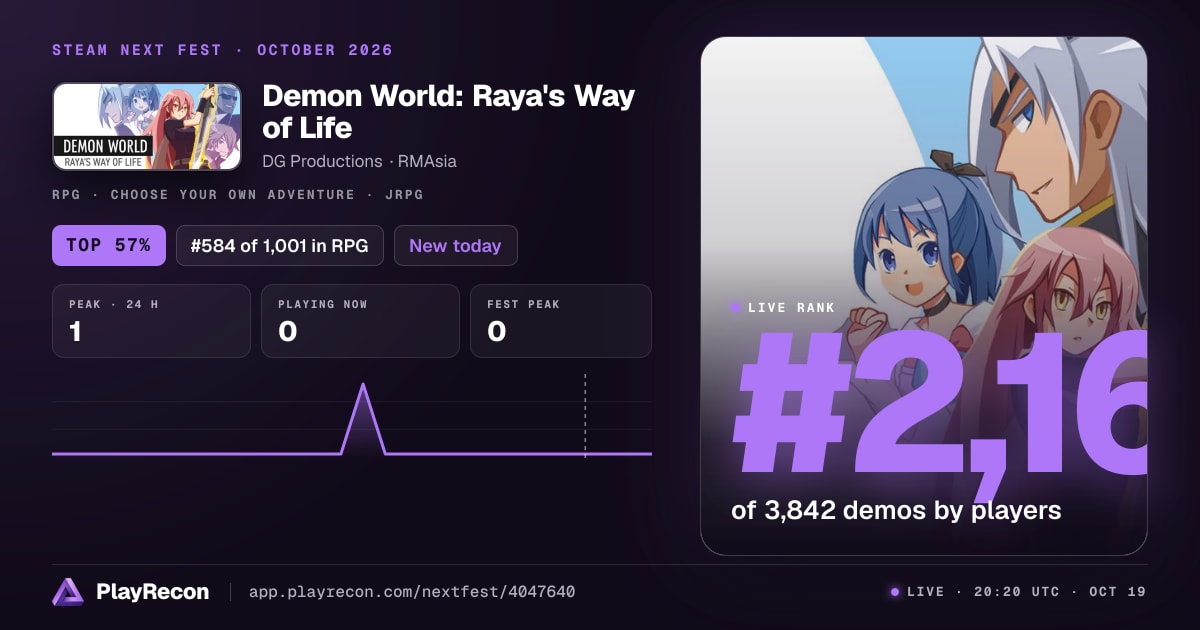
Task: Click the spike on the player chart
Action: coord(363,418)
